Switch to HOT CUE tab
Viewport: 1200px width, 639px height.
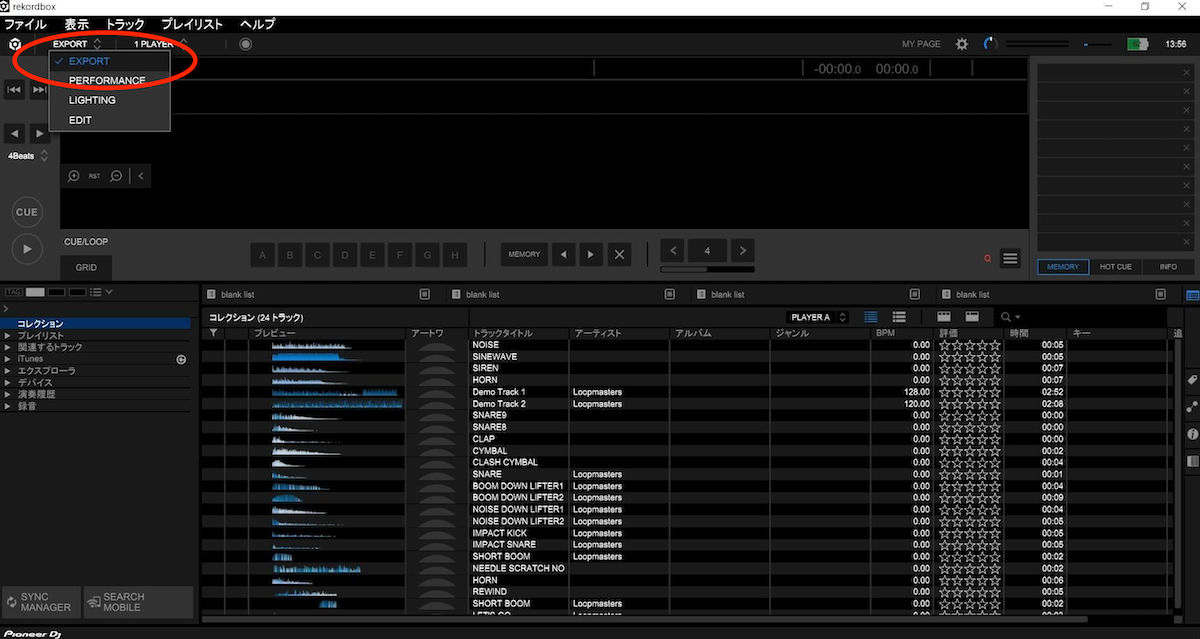click(x=1115, y=267)
